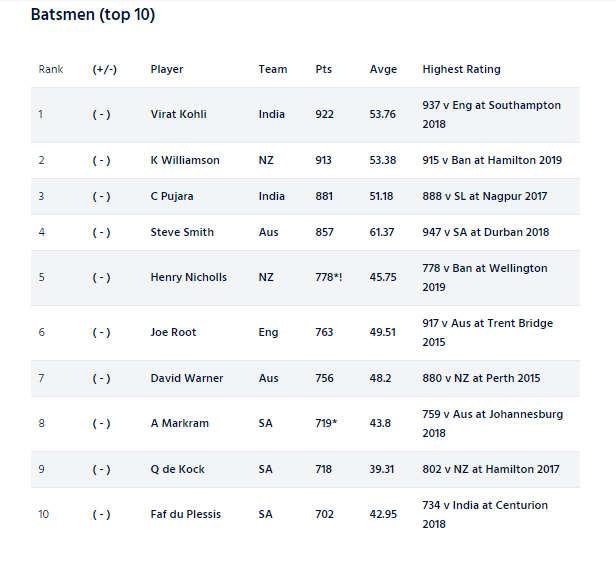Click Kohli's 922 points value
The width and height of the screenshot is (616, 565).
pos(324,114)
